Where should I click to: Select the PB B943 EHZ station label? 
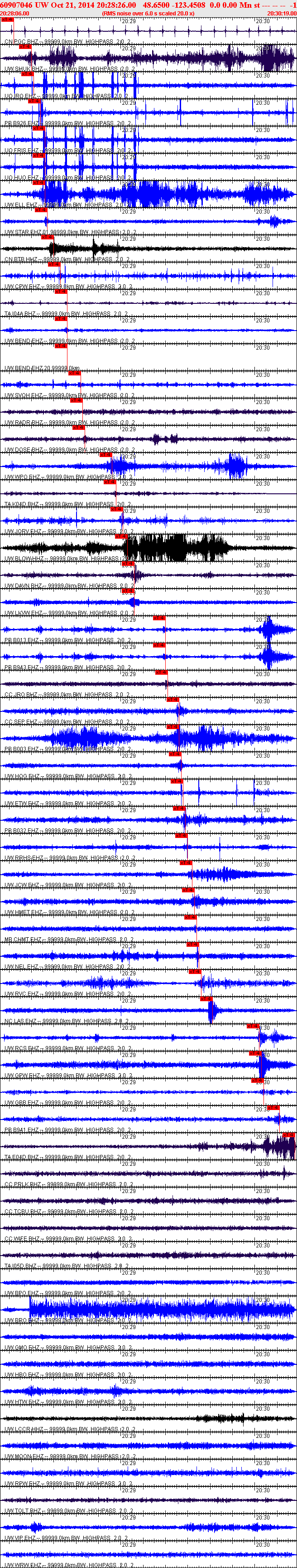(68, 668)
